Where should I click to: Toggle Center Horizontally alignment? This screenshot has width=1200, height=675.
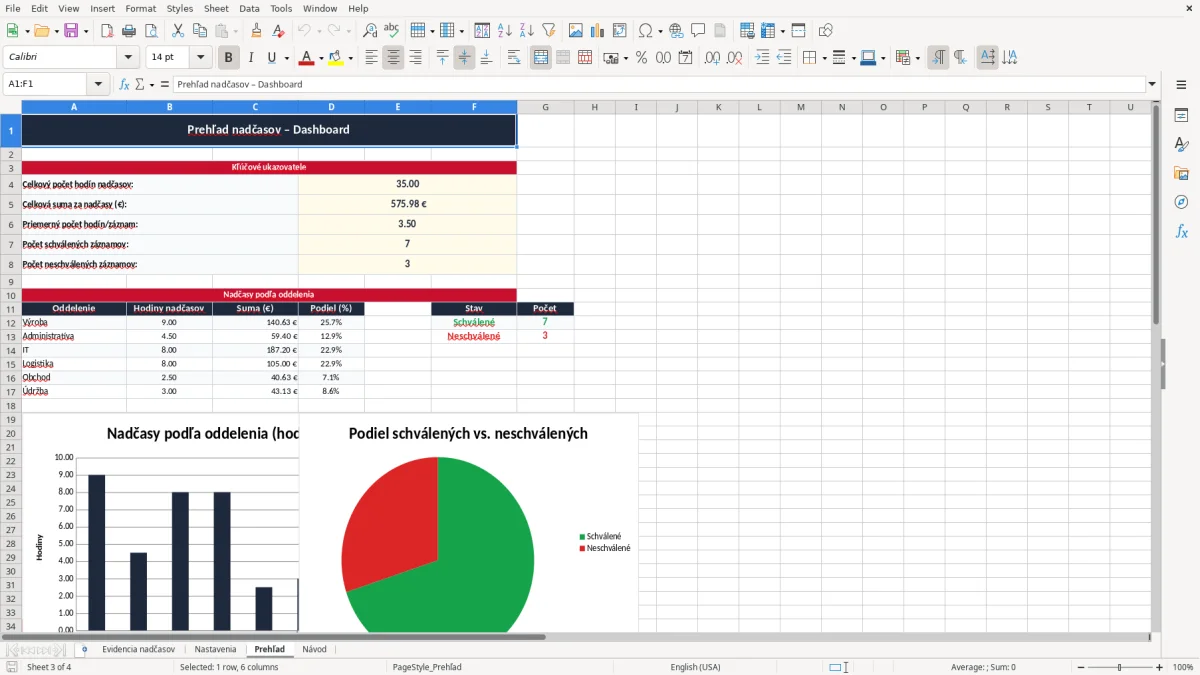(x=393, y=58)
